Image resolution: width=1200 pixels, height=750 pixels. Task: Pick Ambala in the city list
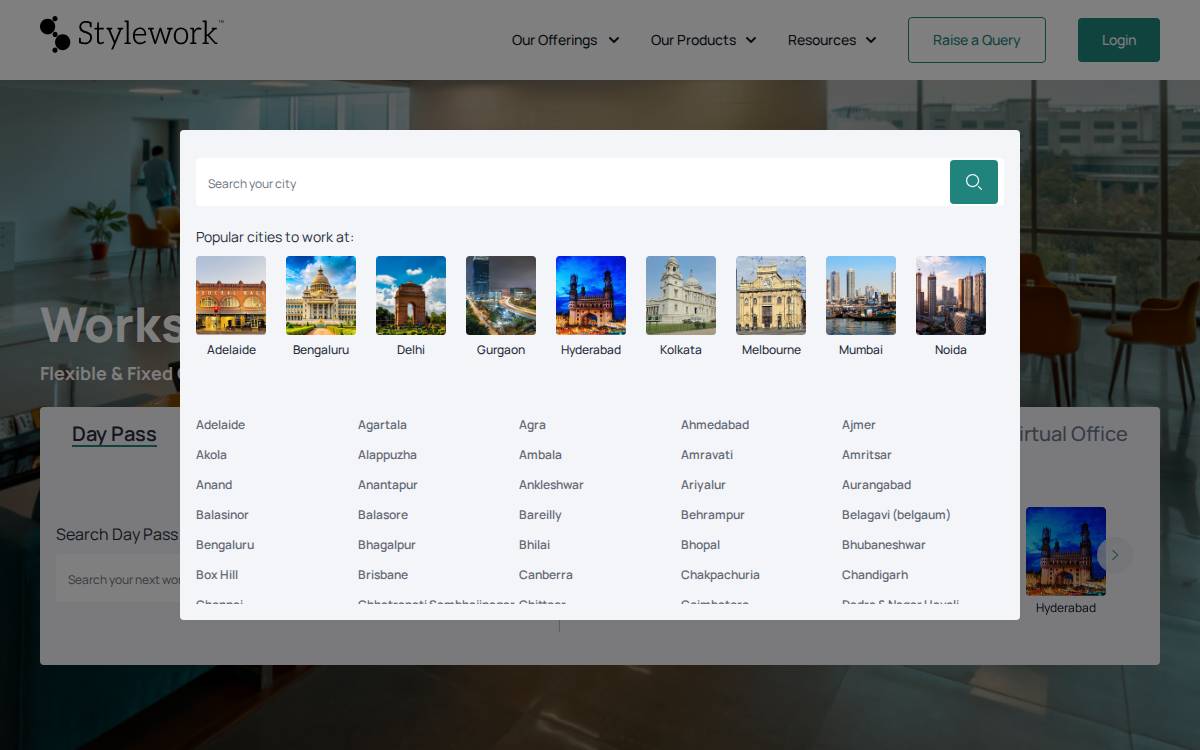pos(540,455)
